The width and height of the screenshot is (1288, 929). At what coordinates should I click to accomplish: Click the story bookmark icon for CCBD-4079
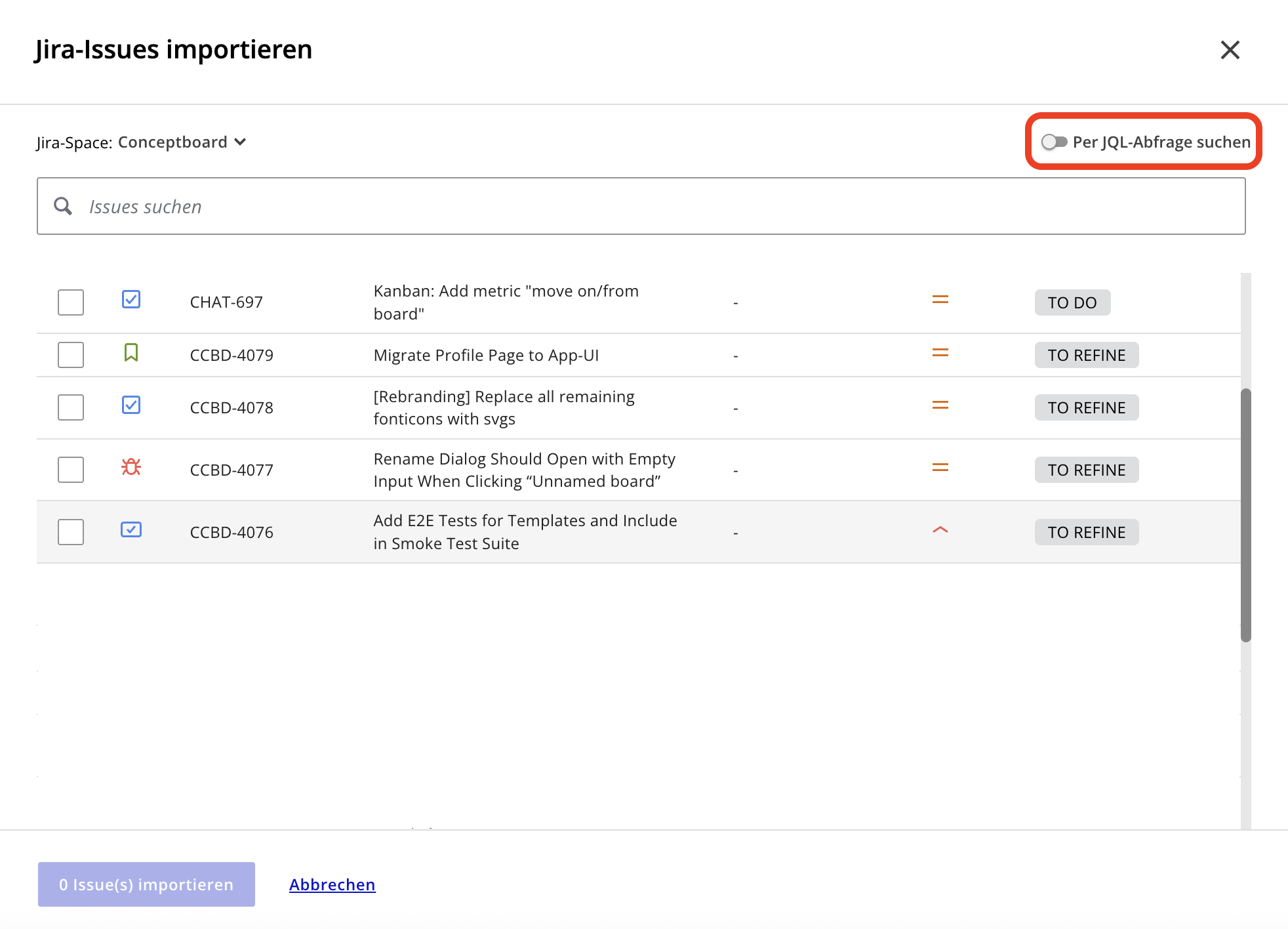131,353
